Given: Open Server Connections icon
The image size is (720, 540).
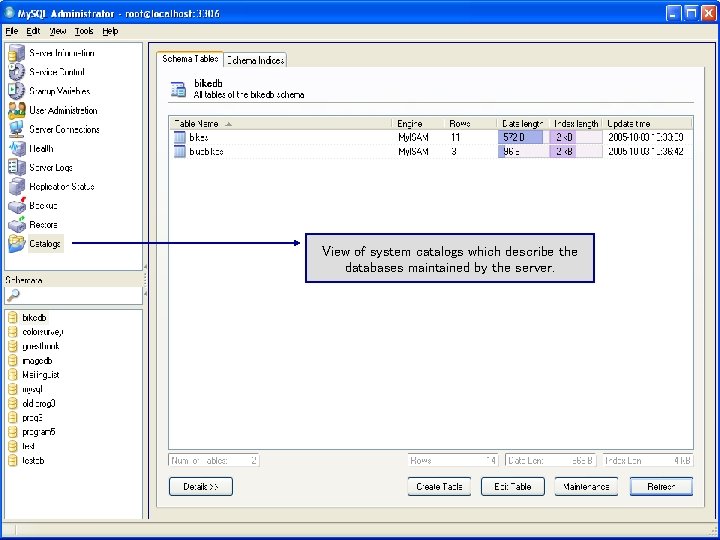Looking at the screenshot, I should (x=17, y=129).
